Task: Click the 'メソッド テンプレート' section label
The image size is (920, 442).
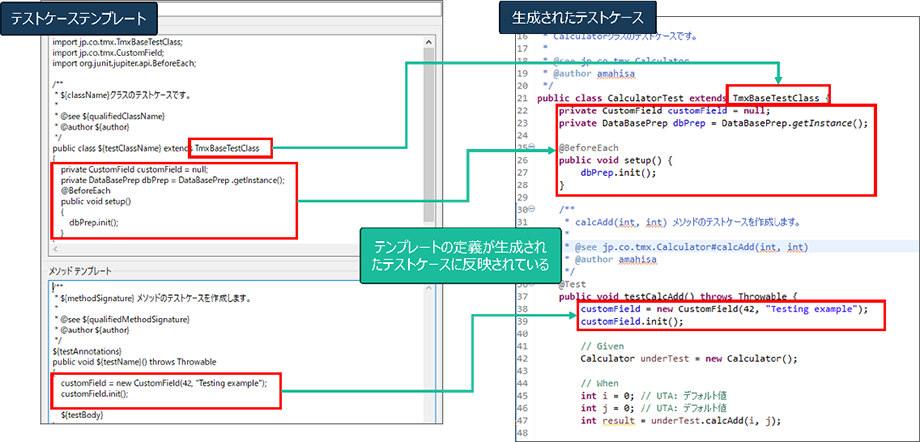Action: 81,271
